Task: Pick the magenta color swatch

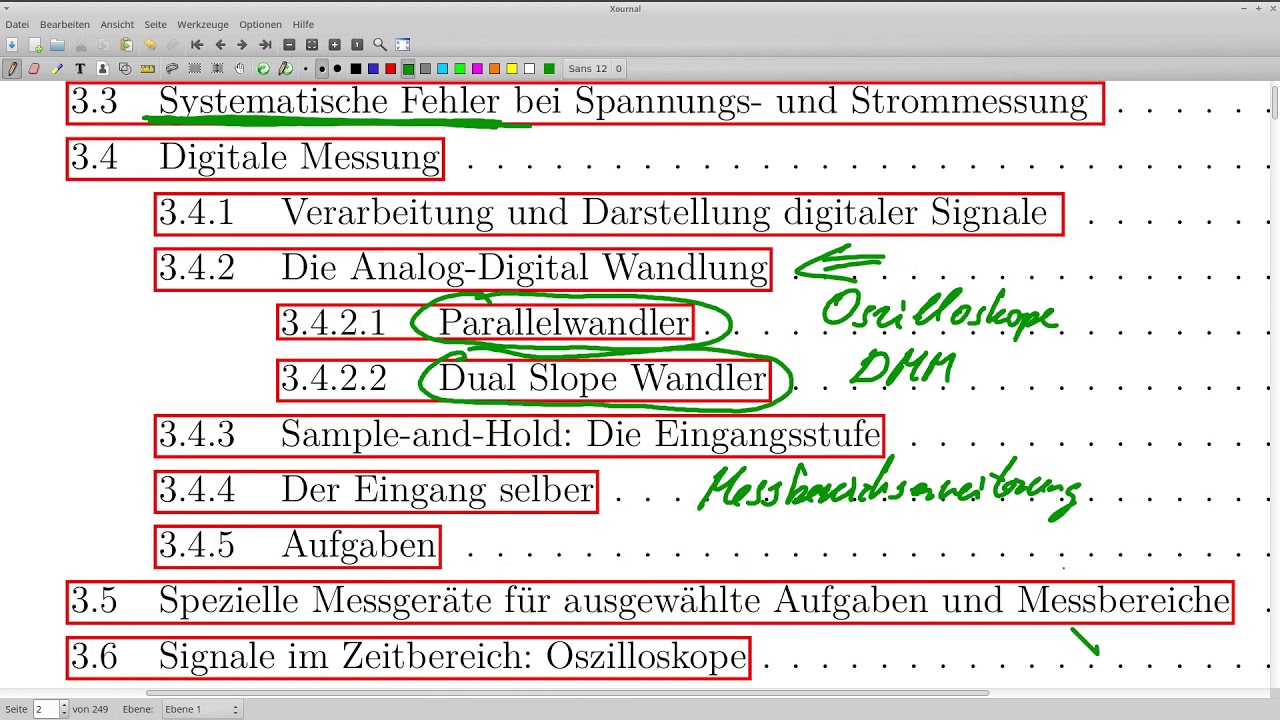Action: point(477,69)
